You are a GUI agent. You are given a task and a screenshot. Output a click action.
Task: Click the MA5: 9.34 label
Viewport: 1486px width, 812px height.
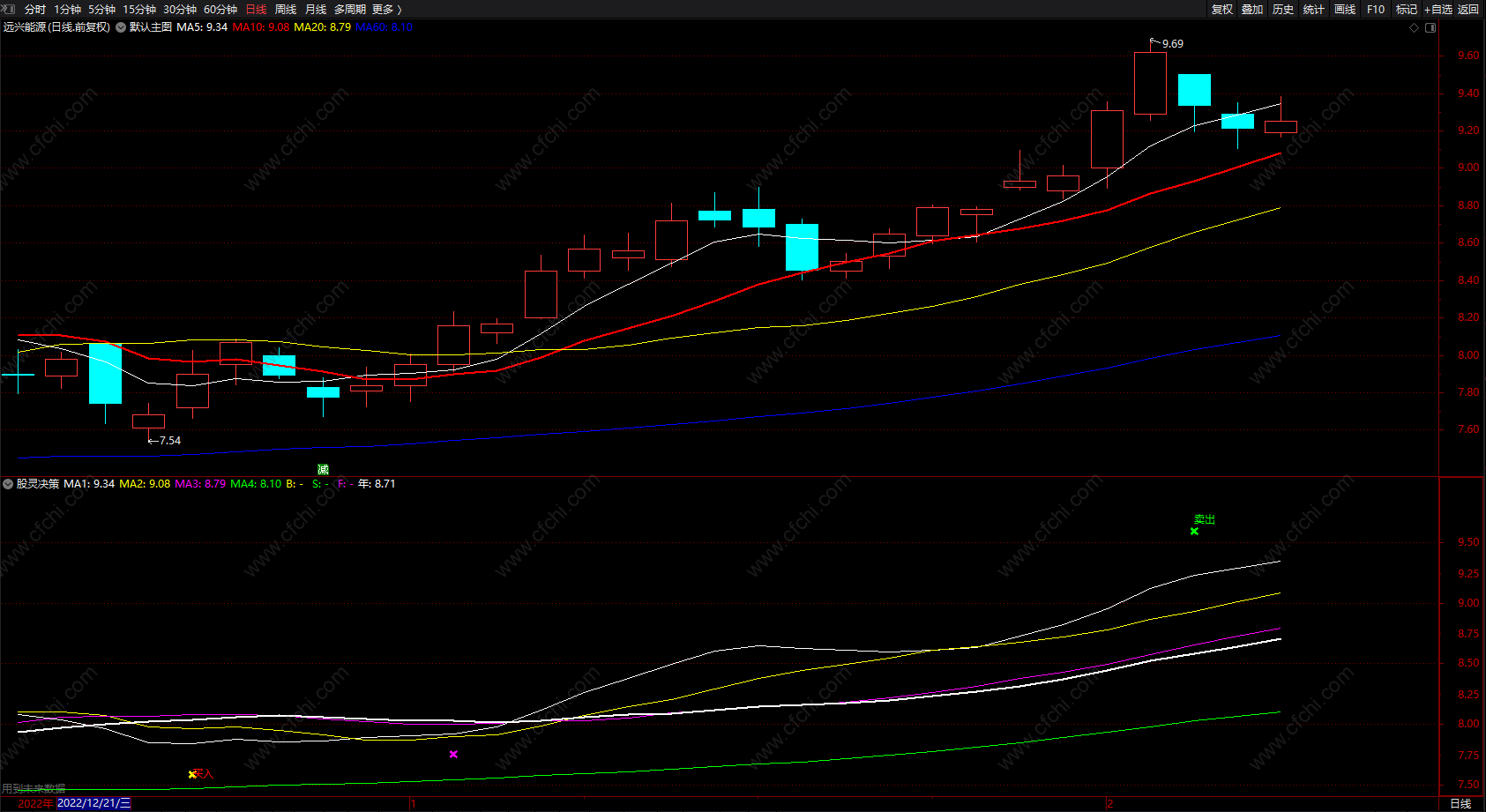(202, 27)
